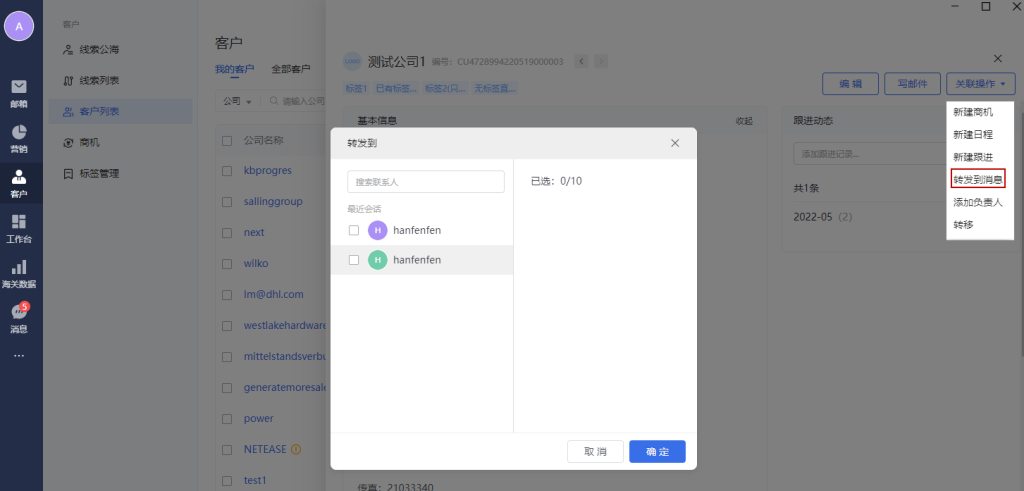Viewport: 1024px width, 491px height.
Task: Select 转发到消息 from the menu
Action: (x=978, y=179)
